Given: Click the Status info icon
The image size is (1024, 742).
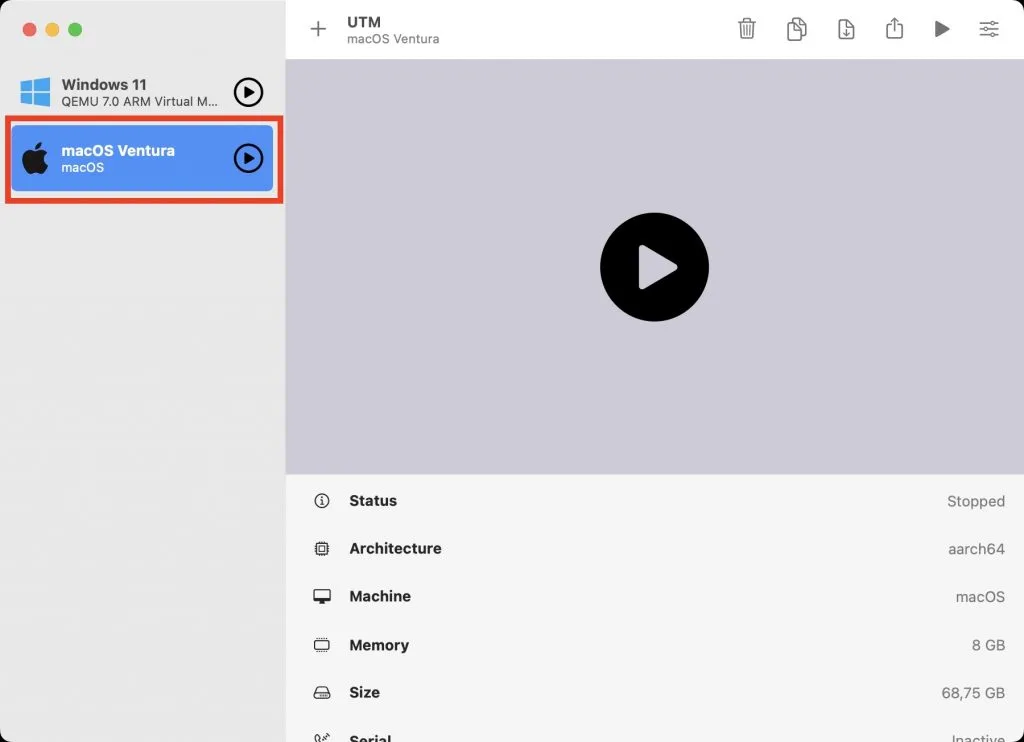Looking at the screenshot, I should (322, 501).
